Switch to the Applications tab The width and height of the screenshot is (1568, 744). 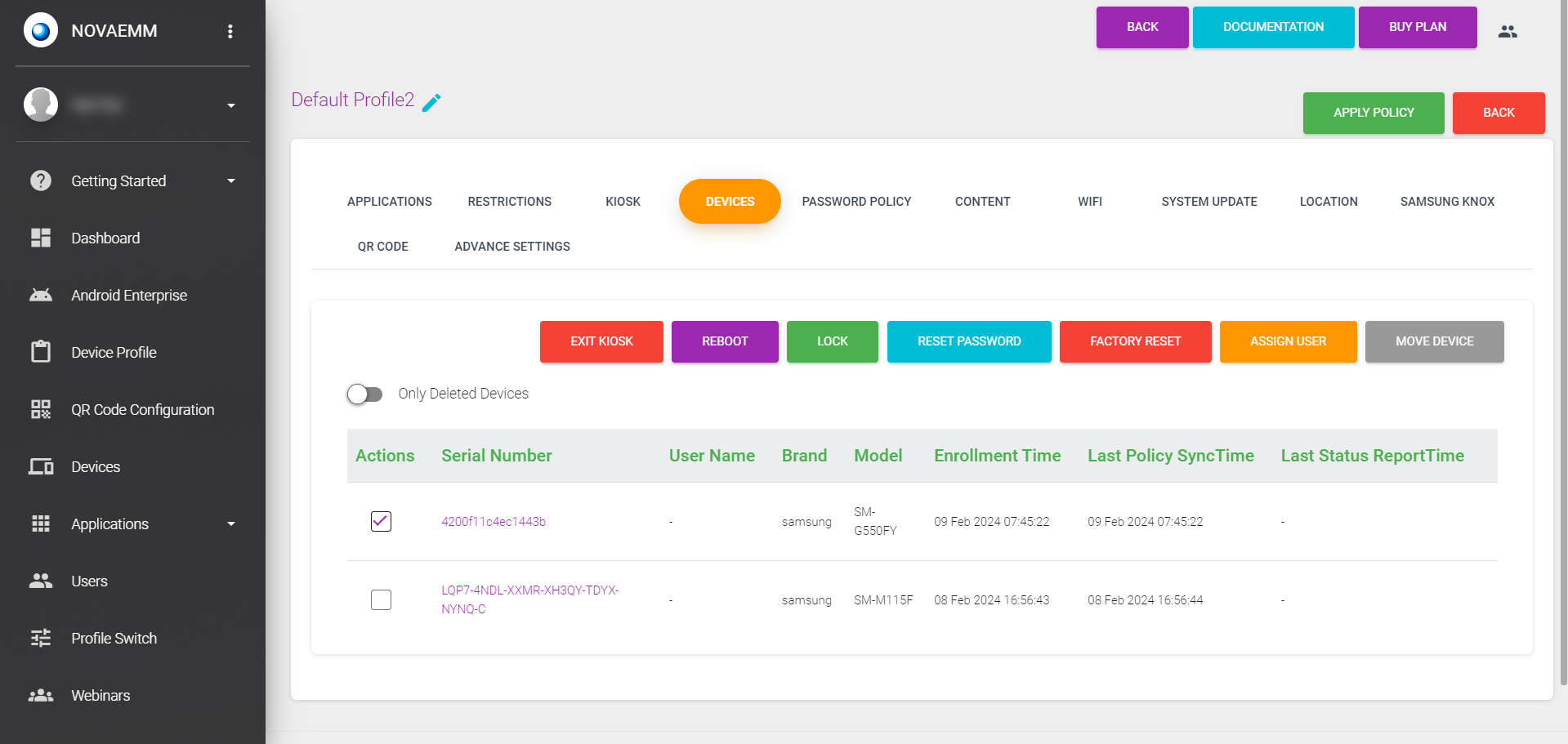click(x=390, y=202)
